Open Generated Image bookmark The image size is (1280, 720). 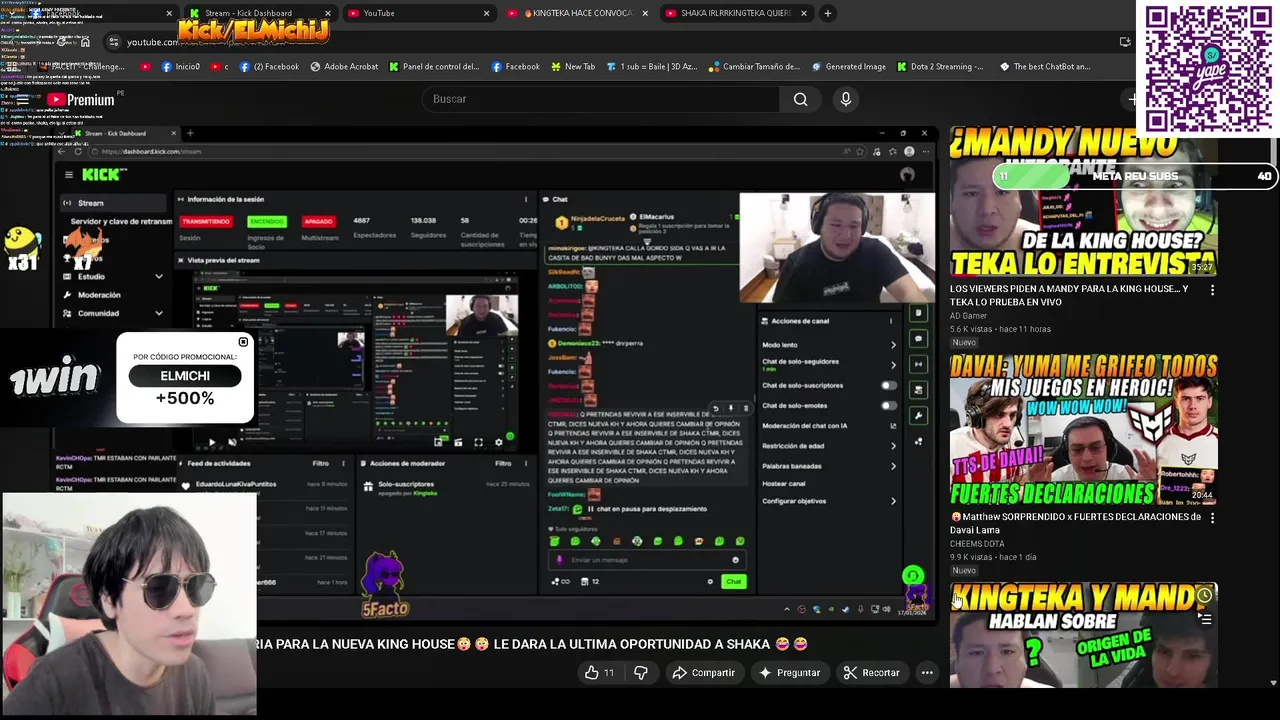(849, 67)
